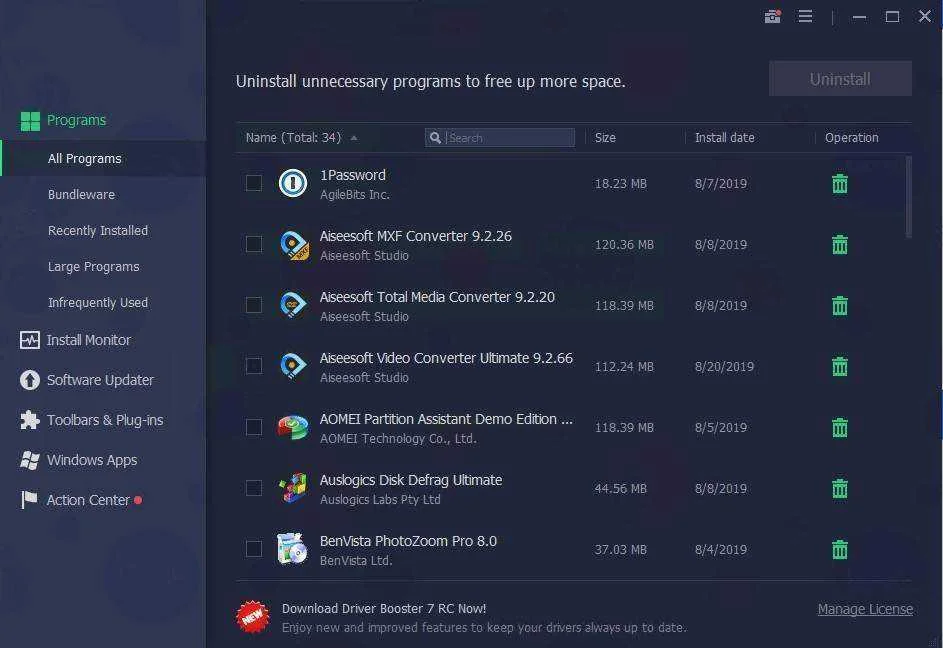Select the 1Password program name

pos(352,175)
